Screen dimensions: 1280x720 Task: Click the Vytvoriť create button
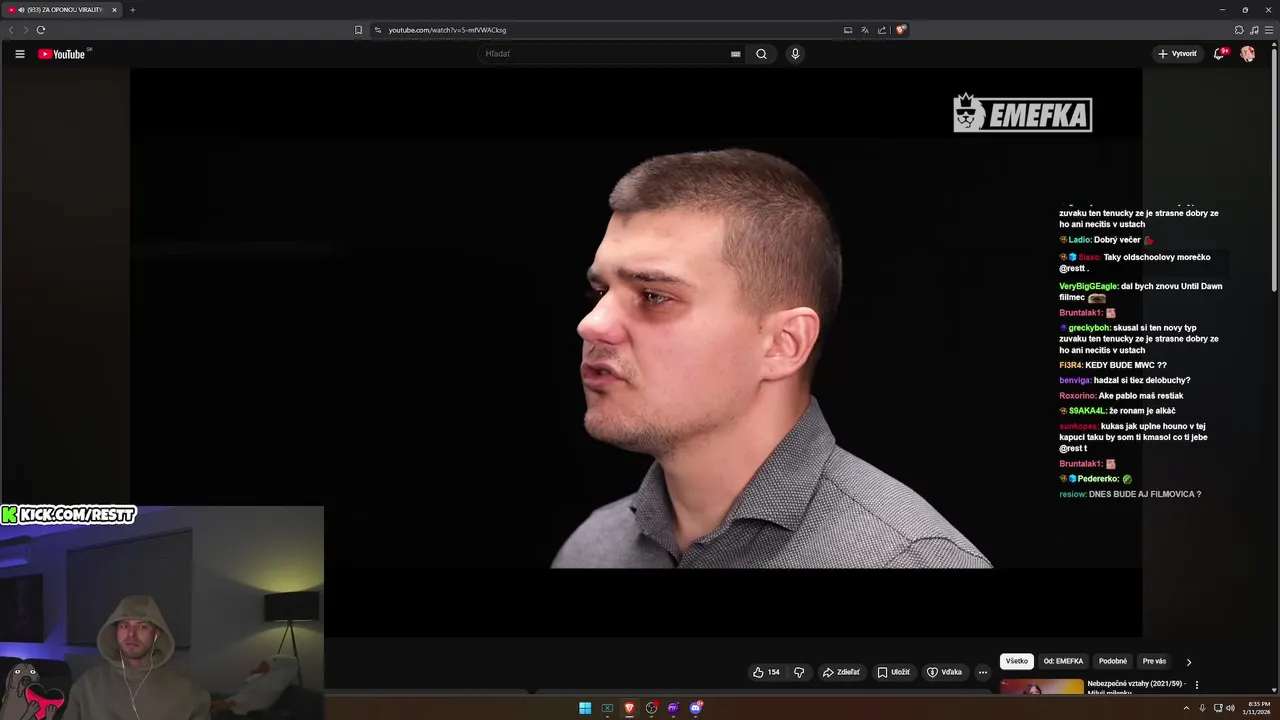point(1177,54)
